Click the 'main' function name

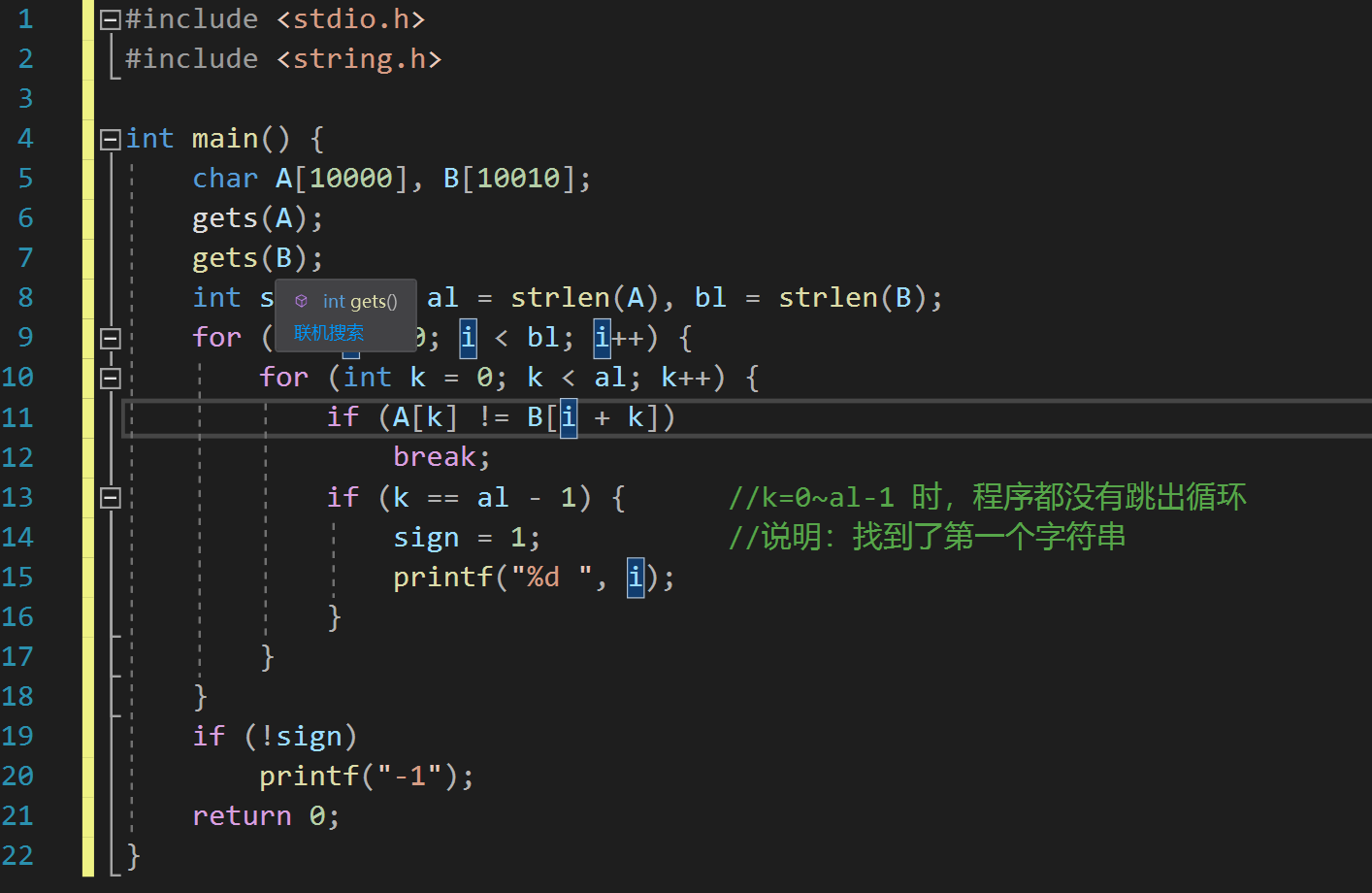(x=225, y=139)
